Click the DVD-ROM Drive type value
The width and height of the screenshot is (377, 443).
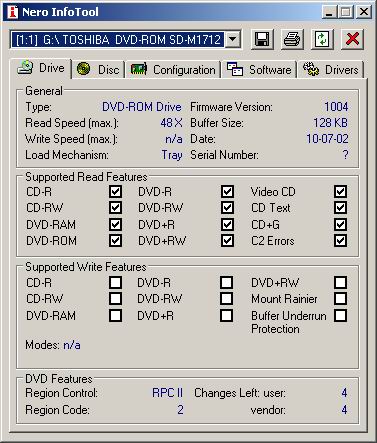coord(142,107)
